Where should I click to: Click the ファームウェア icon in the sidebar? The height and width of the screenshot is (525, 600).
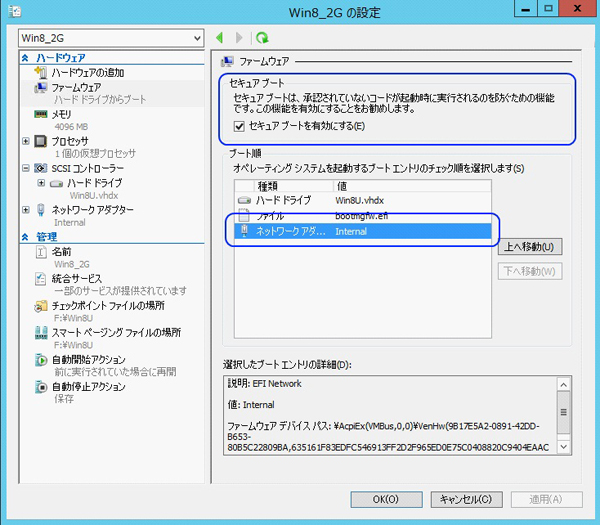coord(41,88)
